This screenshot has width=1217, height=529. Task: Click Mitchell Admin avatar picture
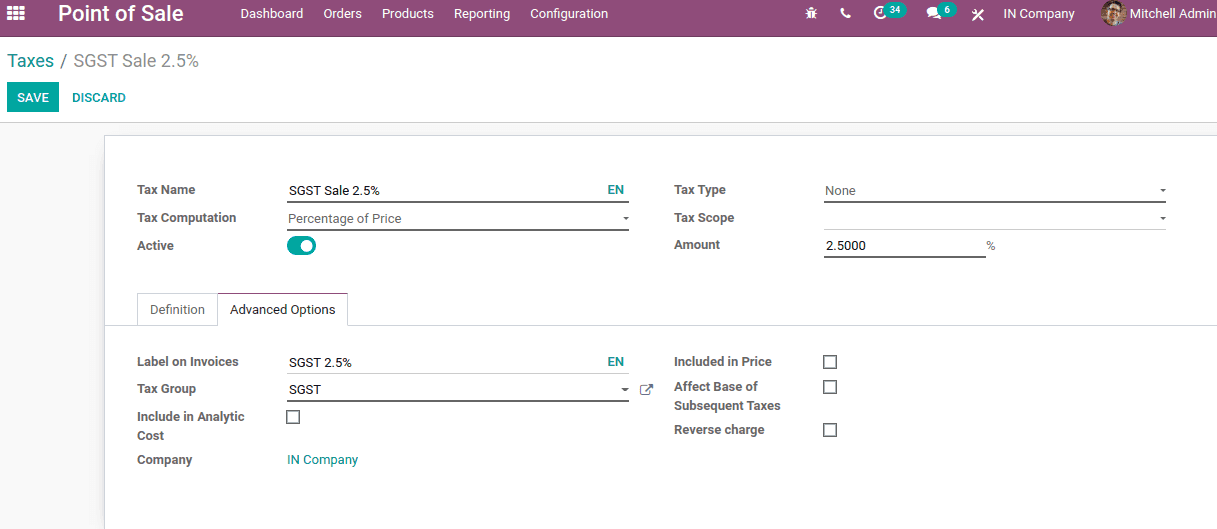click(x=1113, y=14)
